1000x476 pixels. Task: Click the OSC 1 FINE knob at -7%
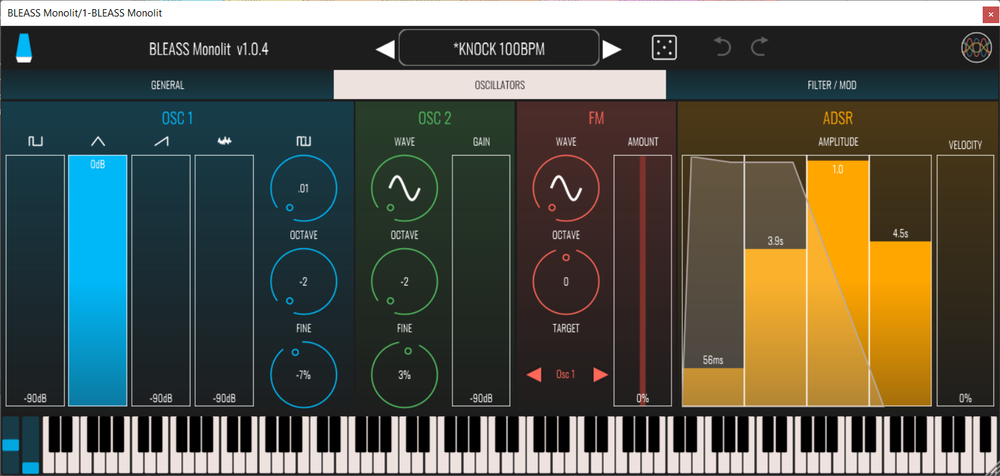304,375
